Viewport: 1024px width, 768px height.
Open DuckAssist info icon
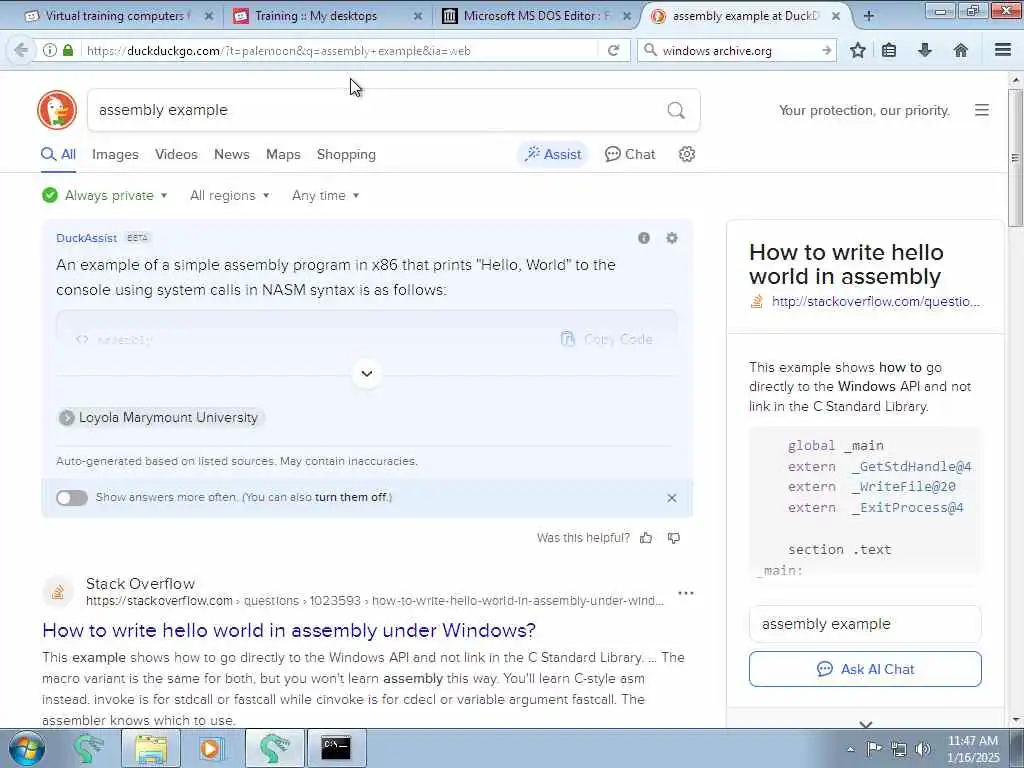[644, 238]
